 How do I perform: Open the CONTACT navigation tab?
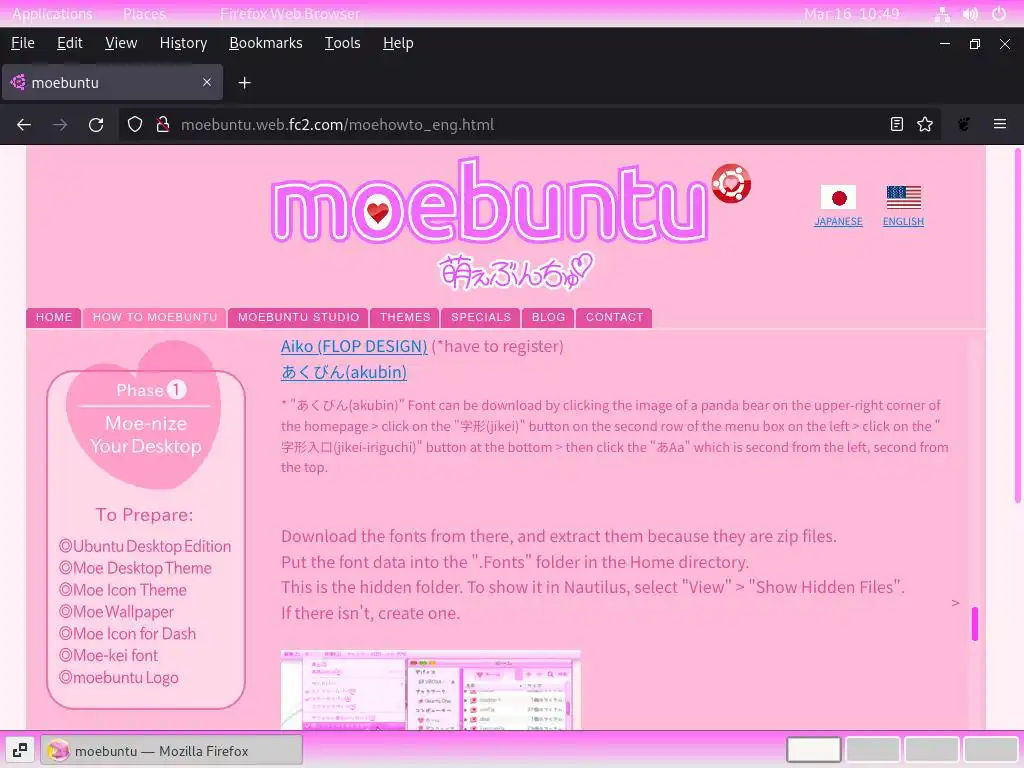(x=614, y=317)
